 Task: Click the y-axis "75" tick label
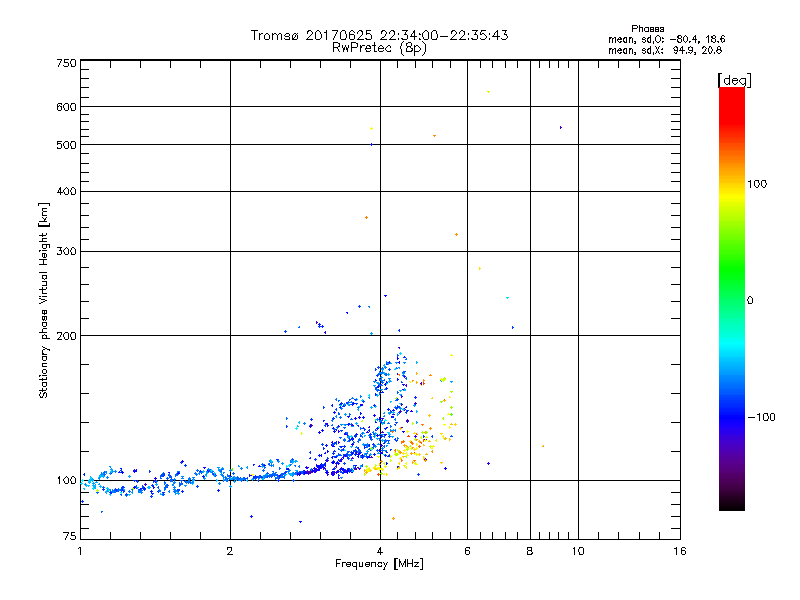click(x=70, y=536)
